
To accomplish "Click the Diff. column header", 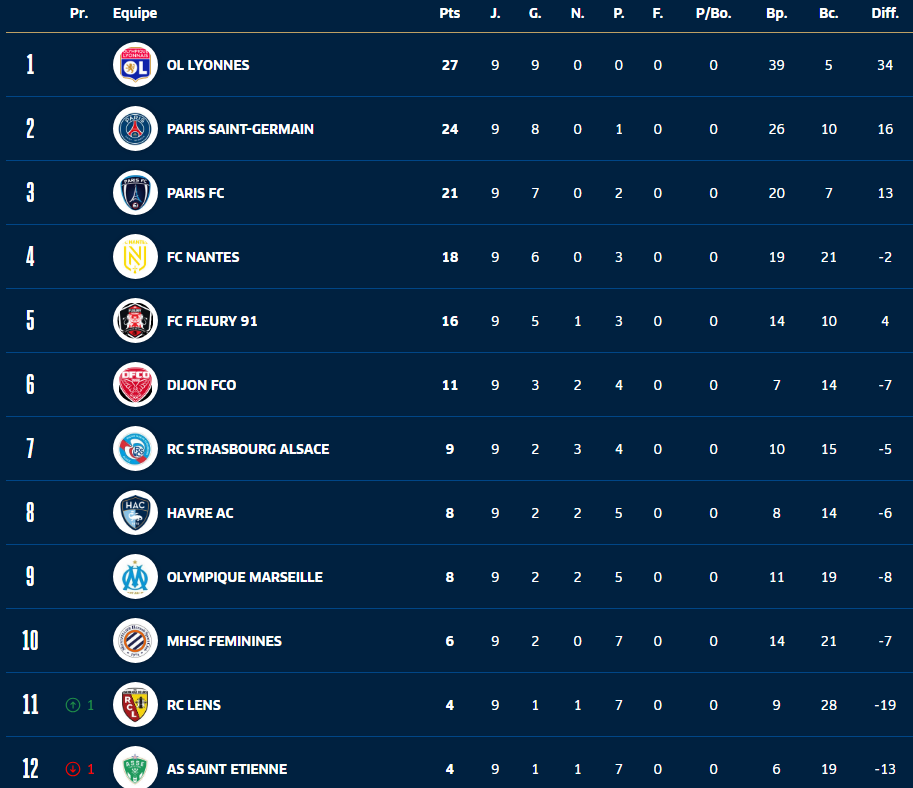I will point(884,13).
